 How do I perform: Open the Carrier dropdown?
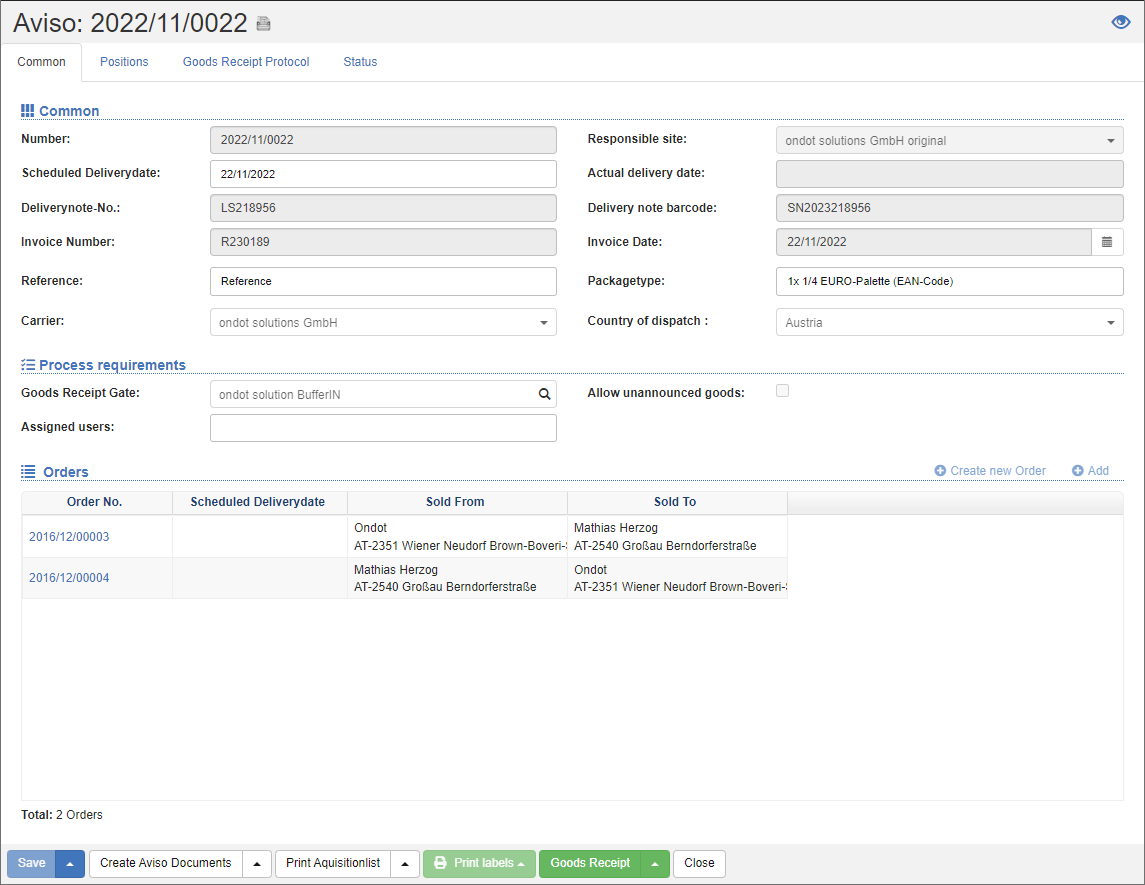pyautogui.click(x=543, y=323)
